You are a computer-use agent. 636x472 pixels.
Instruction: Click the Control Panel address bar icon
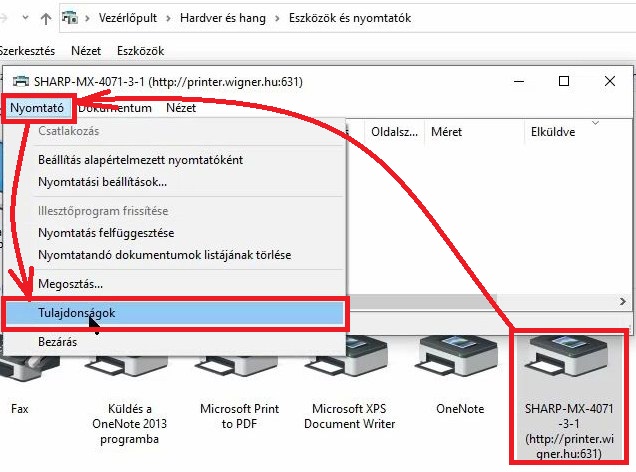coord(70,18)
